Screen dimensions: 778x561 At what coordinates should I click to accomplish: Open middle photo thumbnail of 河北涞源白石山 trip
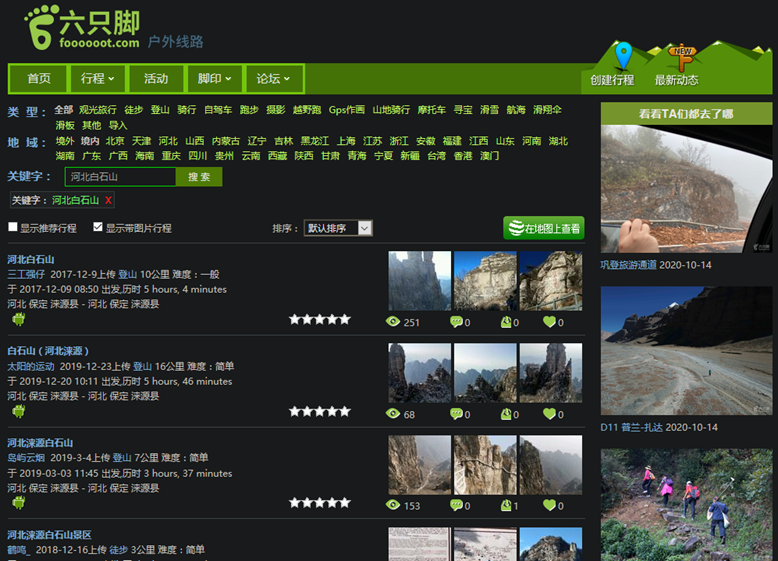pos(485,465)
